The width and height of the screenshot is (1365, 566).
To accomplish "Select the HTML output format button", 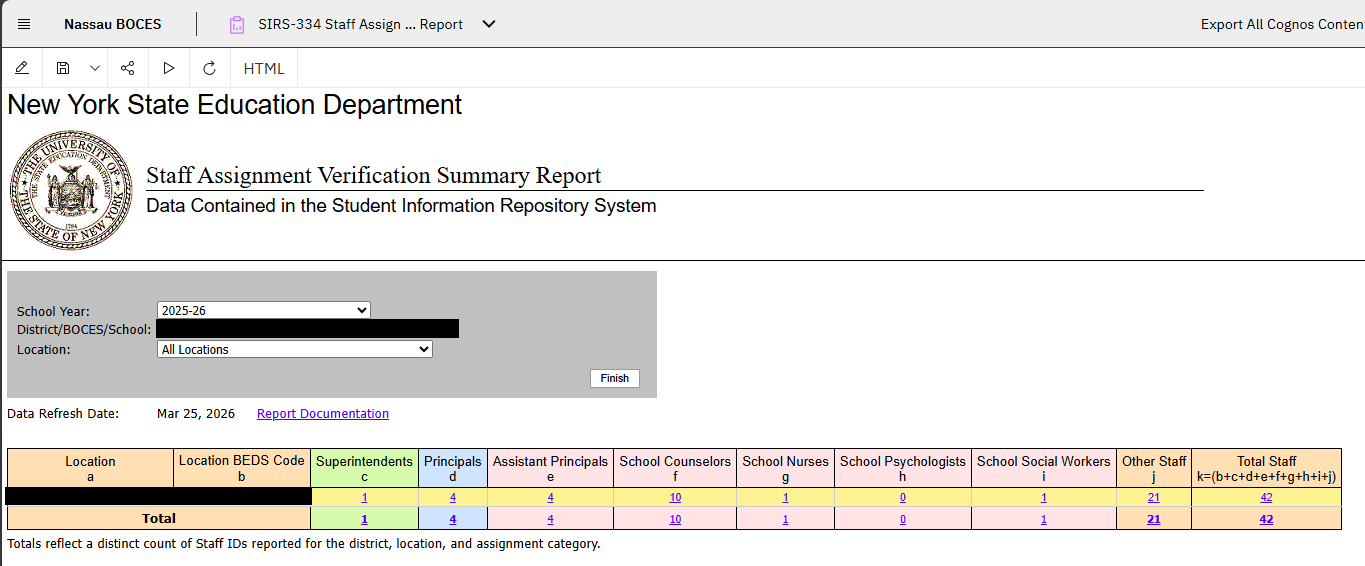I will (264, 68).
